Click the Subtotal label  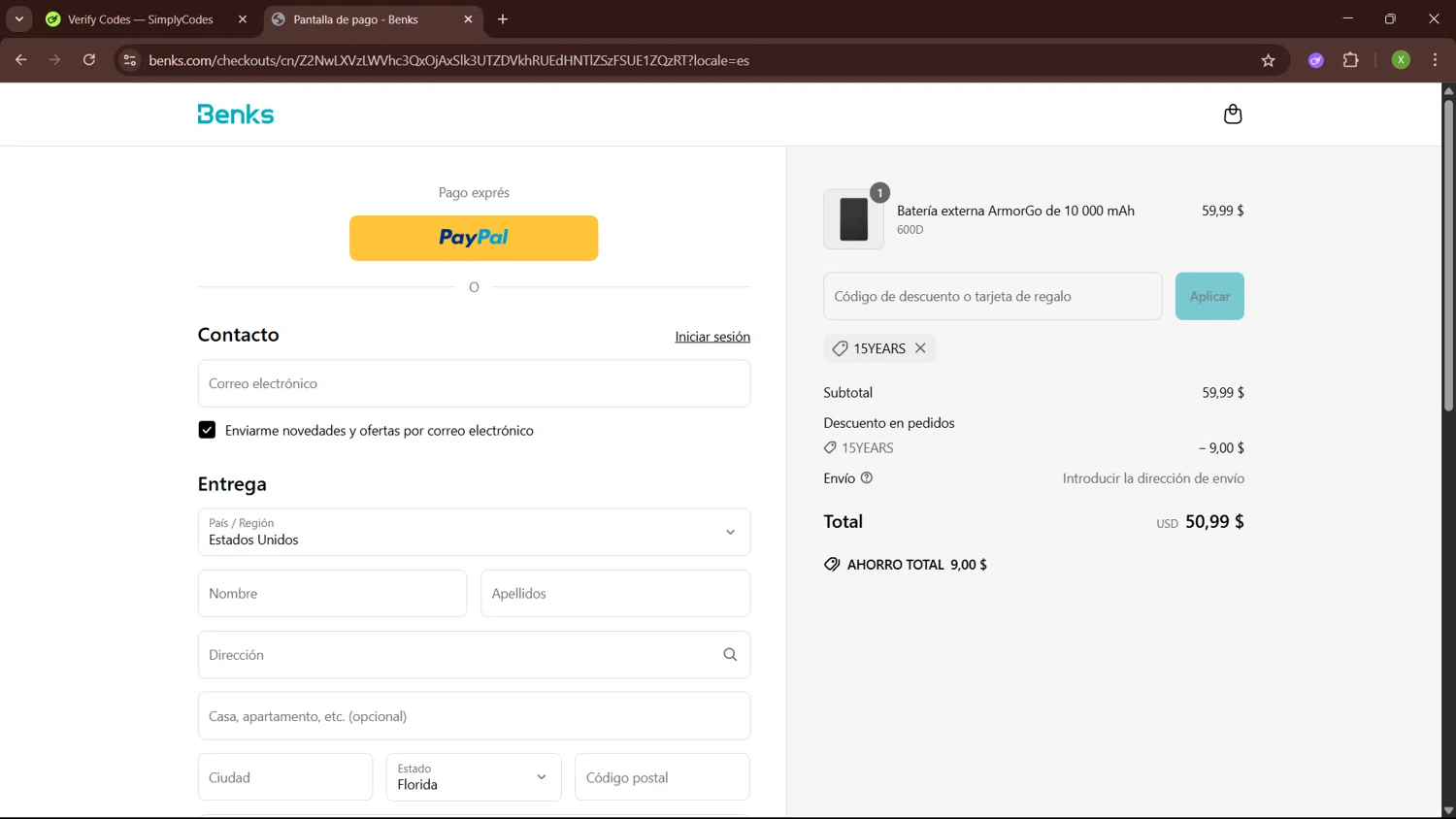848,393
